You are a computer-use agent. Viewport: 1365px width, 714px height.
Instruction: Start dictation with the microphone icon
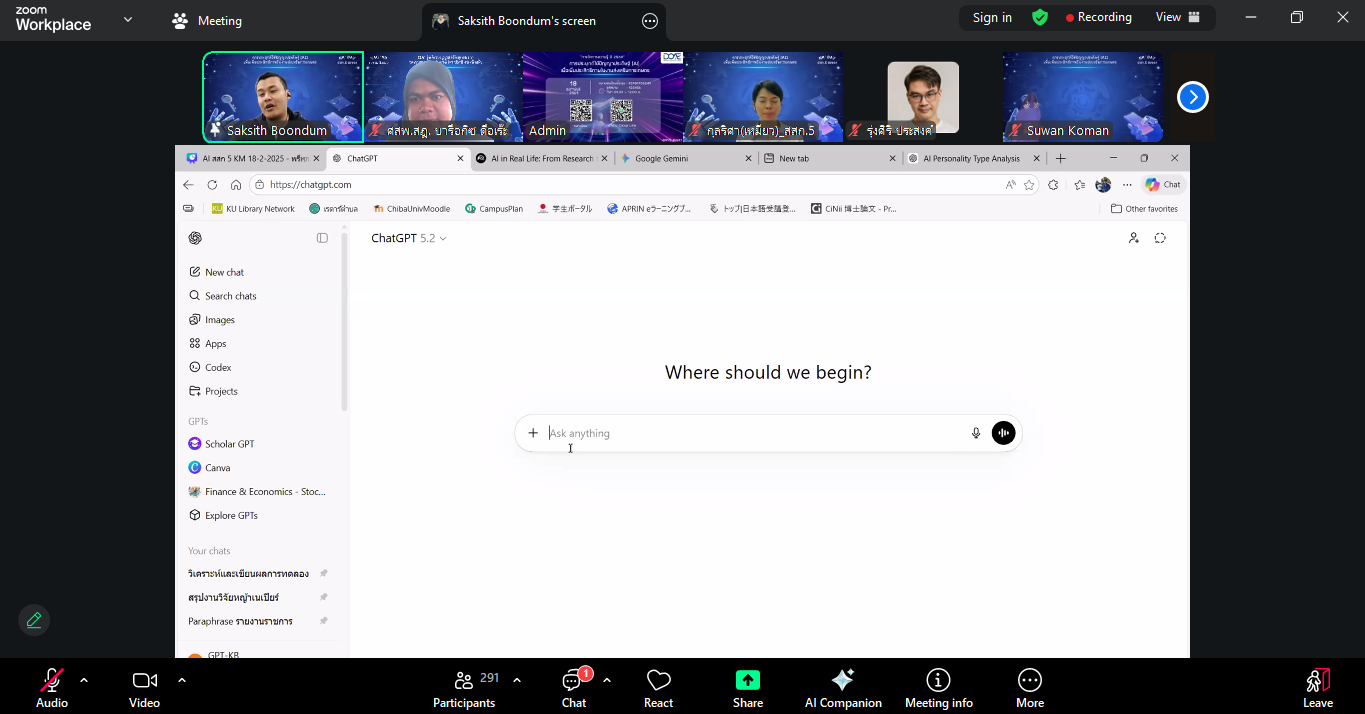click(976, 433)
